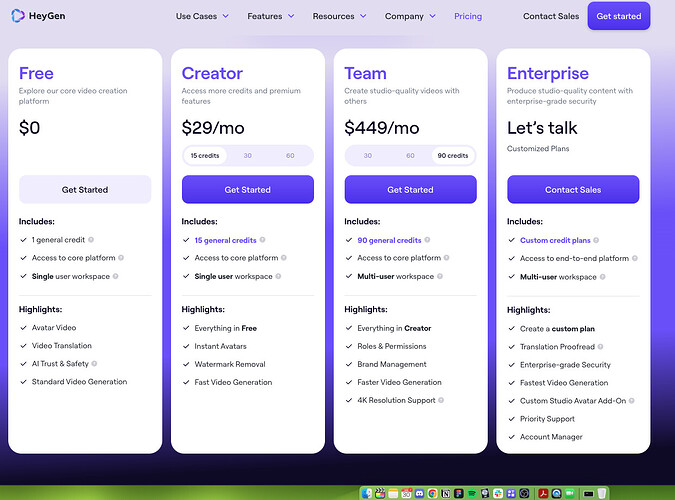Click the $449/mo price text

(x=381, y=128)
